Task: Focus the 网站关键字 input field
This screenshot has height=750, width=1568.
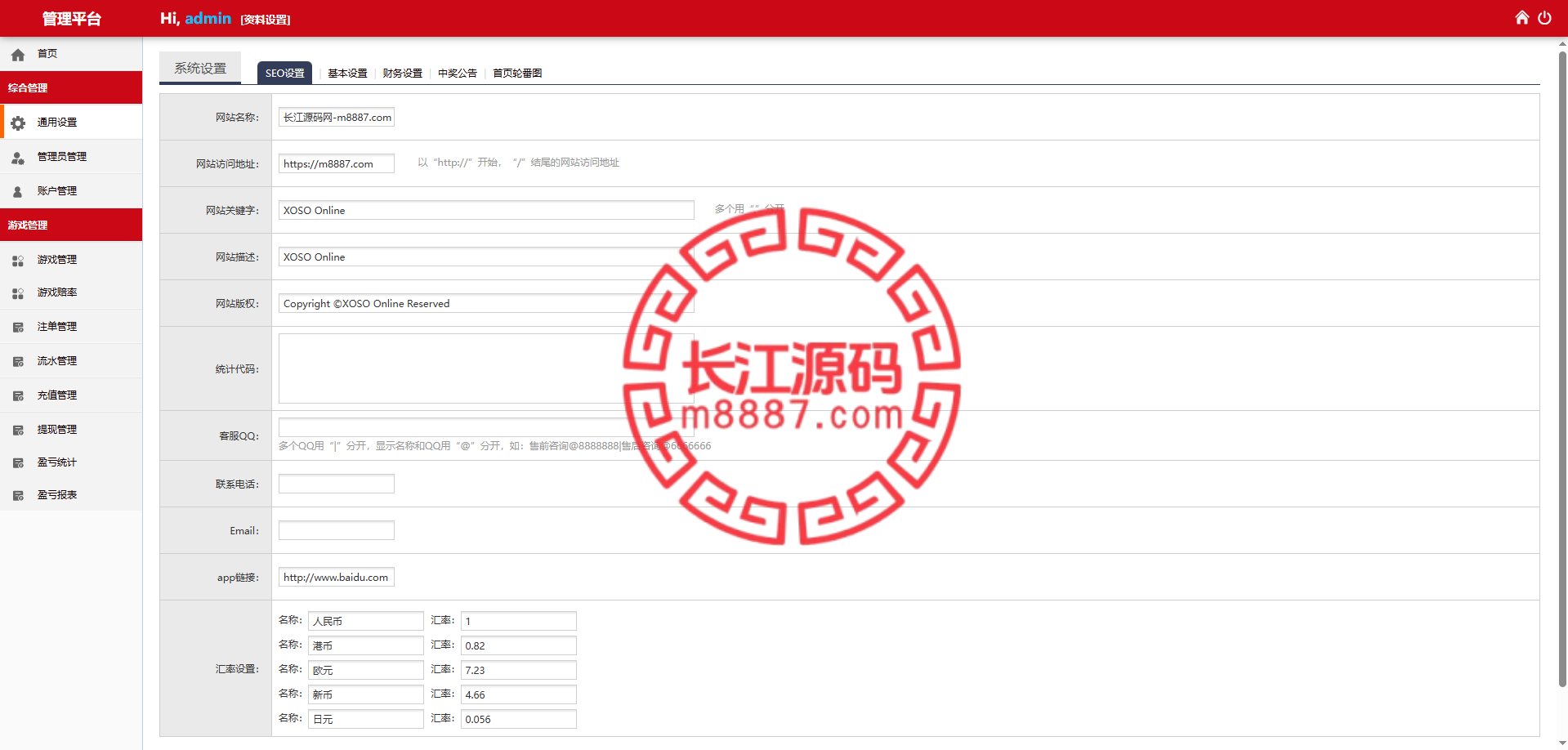Action: coord(486,210)
